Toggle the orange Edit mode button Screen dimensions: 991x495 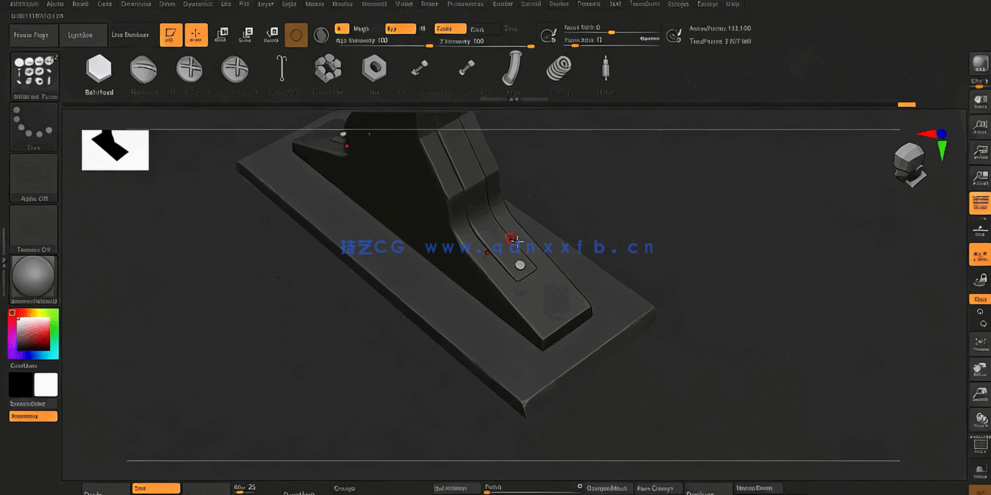tap(171, 35)
